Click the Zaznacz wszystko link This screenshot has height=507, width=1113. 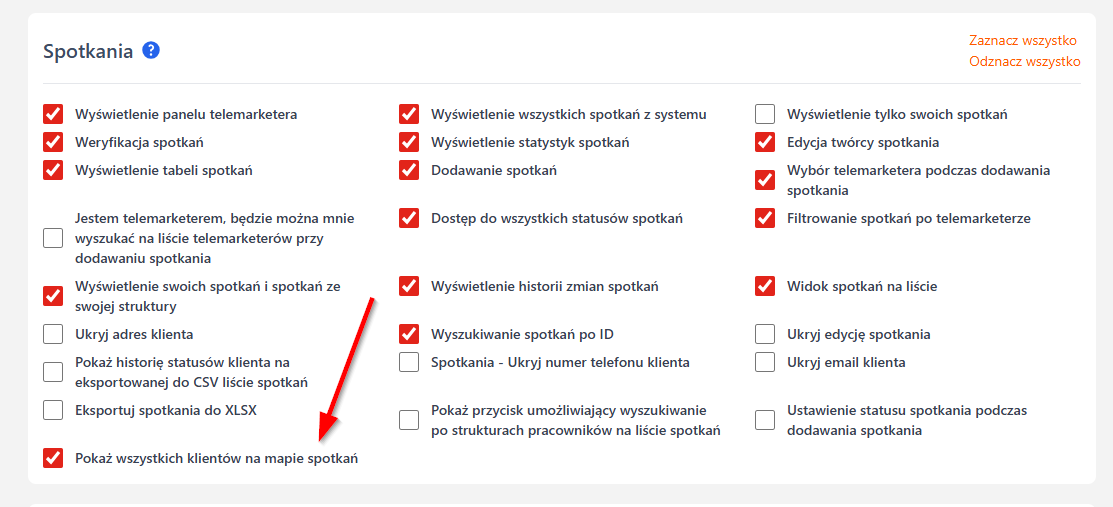tap(1022, 41)
